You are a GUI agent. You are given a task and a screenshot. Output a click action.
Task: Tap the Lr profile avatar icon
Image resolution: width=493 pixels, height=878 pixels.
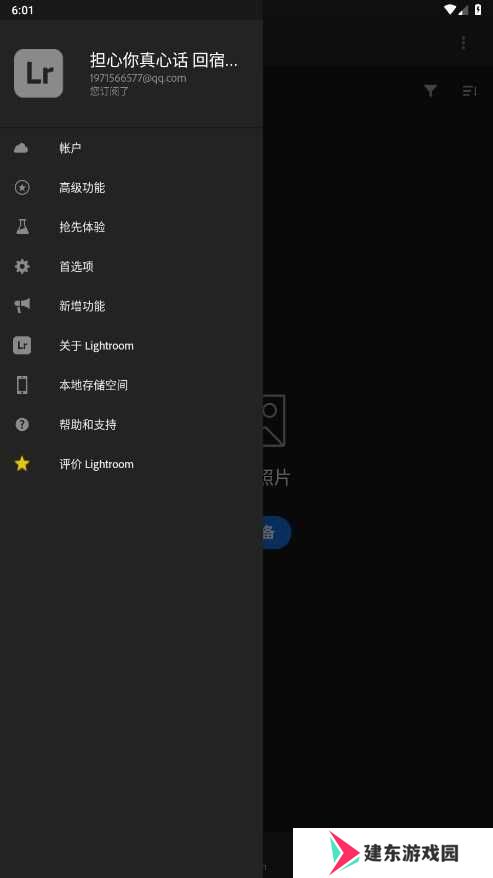(38, 73)
